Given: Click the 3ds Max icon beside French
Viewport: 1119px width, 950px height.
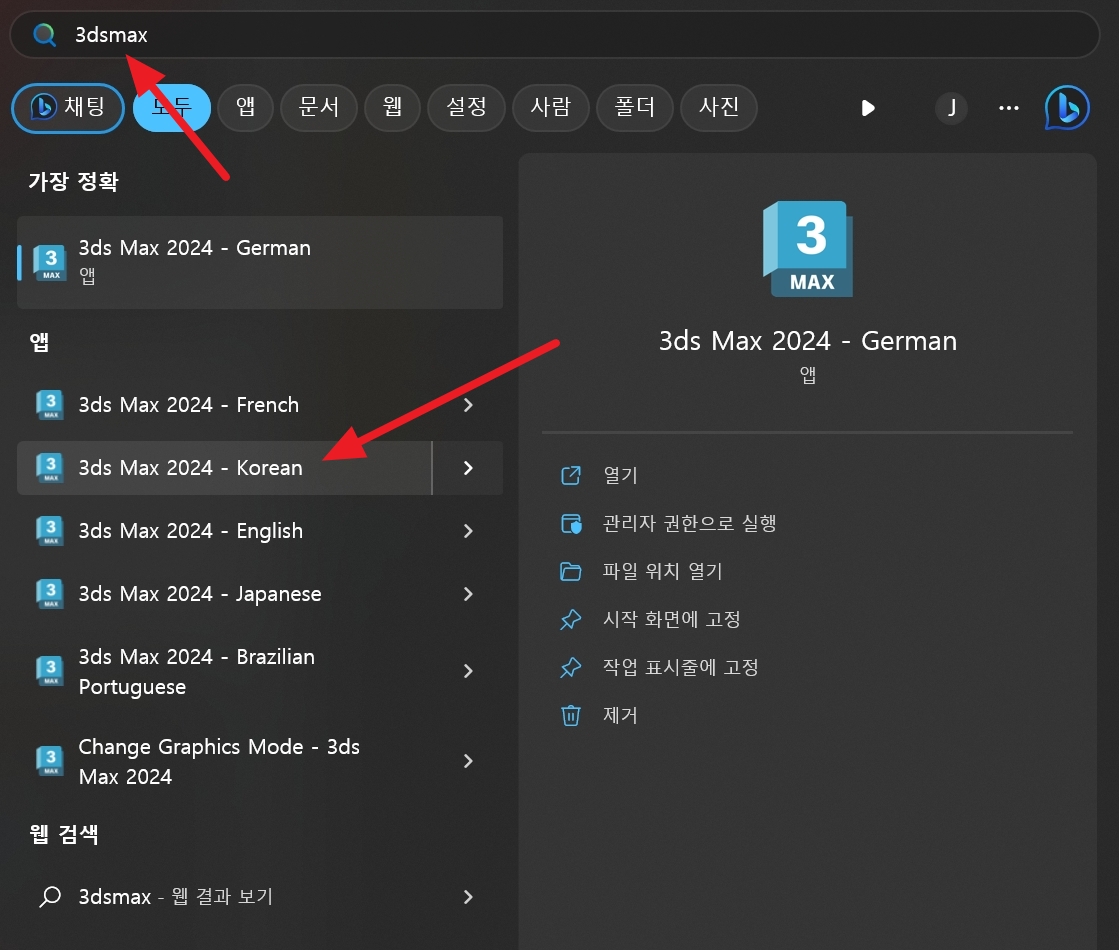Looking at the screenshot, I should tap(51, 405).
